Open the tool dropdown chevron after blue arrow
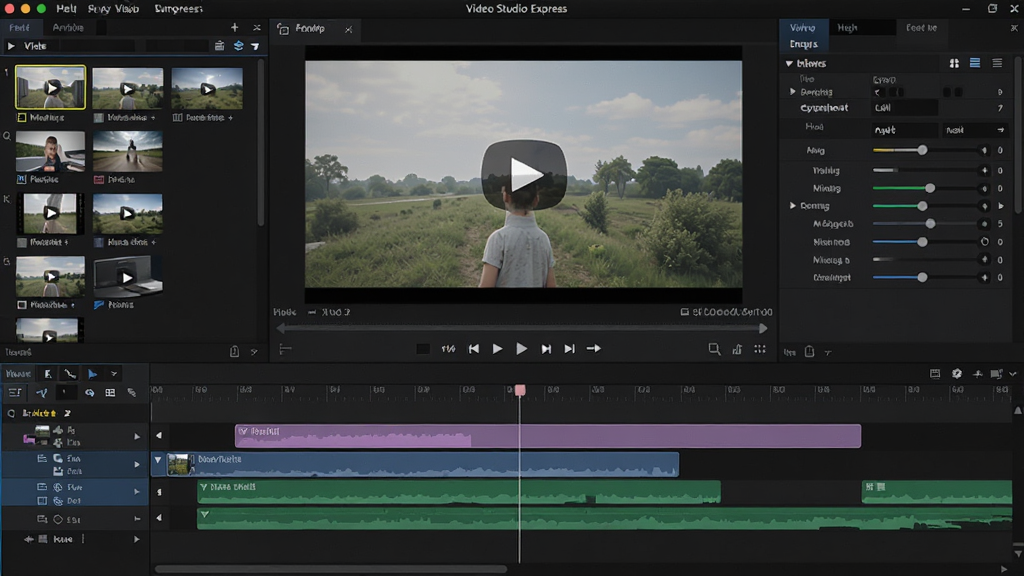 point(114,374)
